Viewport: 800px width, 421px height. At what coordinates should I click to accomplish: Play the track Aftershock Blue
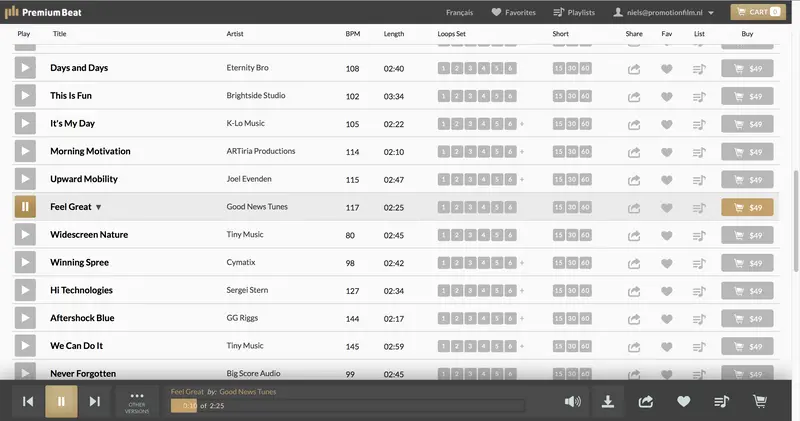pyautogui.click(x=25, y=318)
